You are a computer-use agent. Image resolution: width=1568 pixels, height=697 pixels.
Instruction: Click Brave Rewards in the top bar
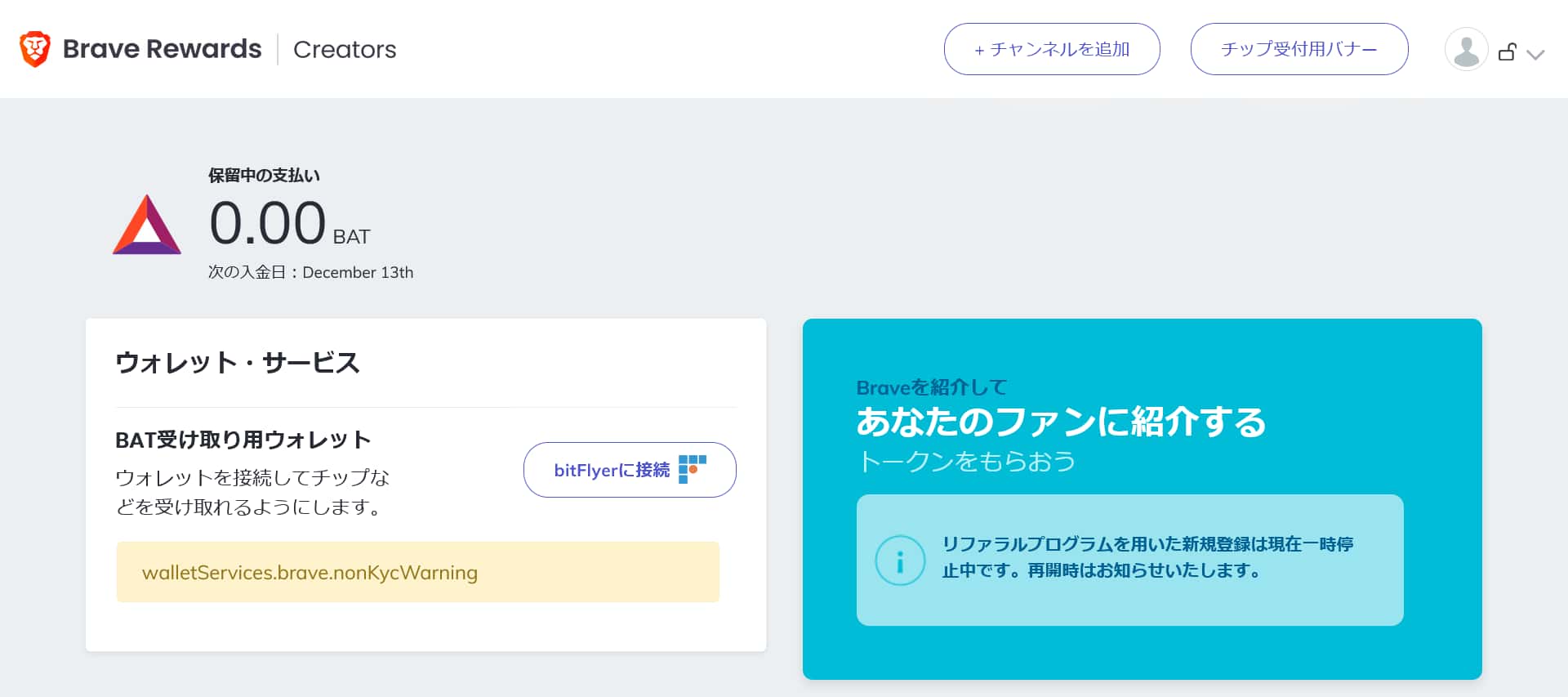(x=160, y=48)
